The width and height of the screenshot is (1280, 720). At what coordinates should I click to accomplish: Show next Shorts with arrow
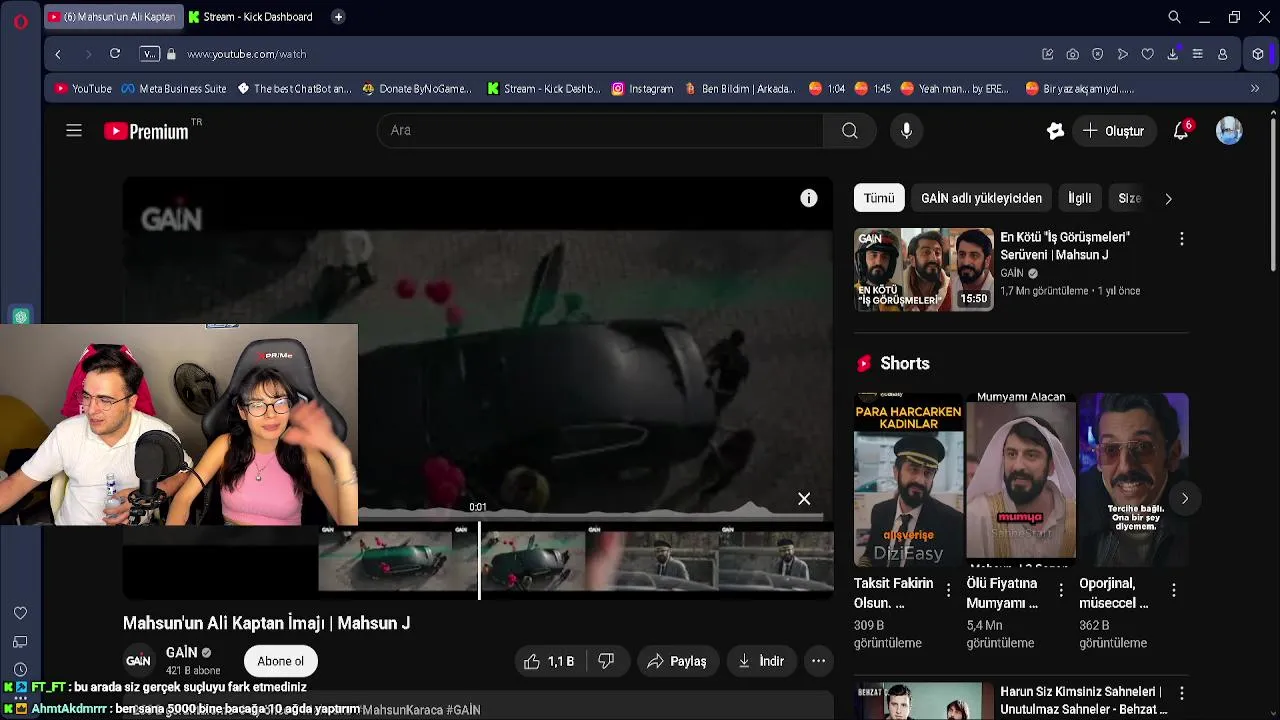1184,498
